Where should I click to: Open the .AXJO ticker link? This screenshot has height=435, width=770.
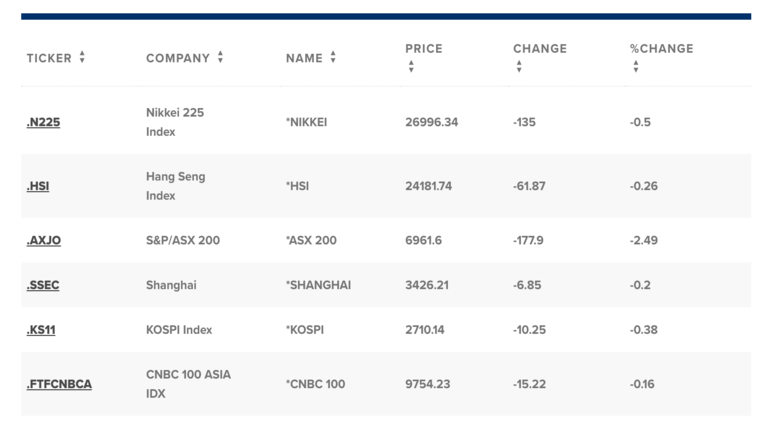click(44, 240)
